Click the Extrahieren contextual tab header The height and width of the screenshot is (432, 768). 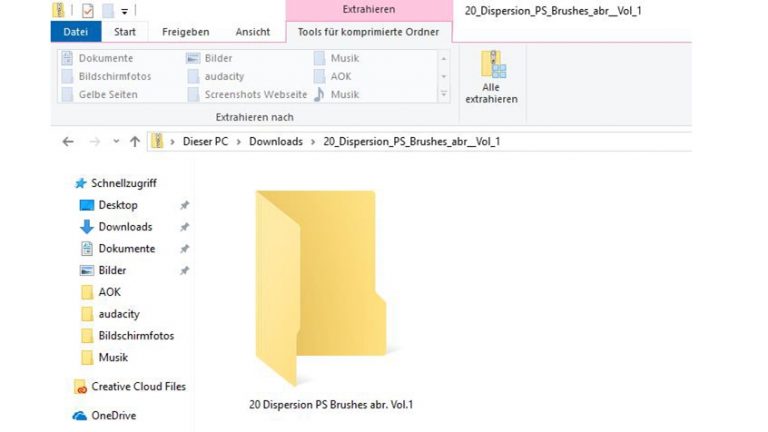[369, 10]
